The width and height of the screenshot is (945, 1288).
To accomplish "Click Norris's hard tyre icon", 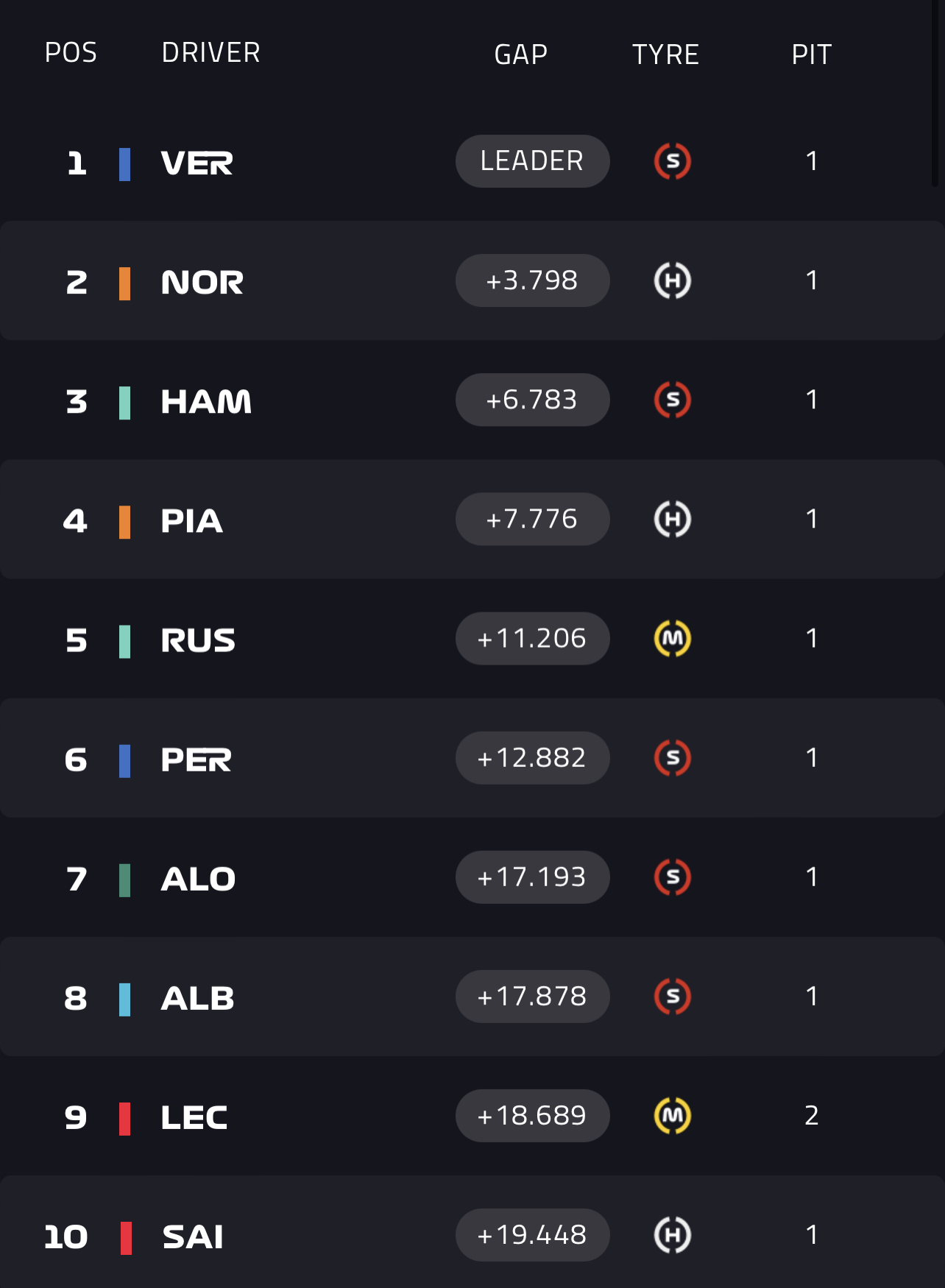I will [x=672, y=280].
